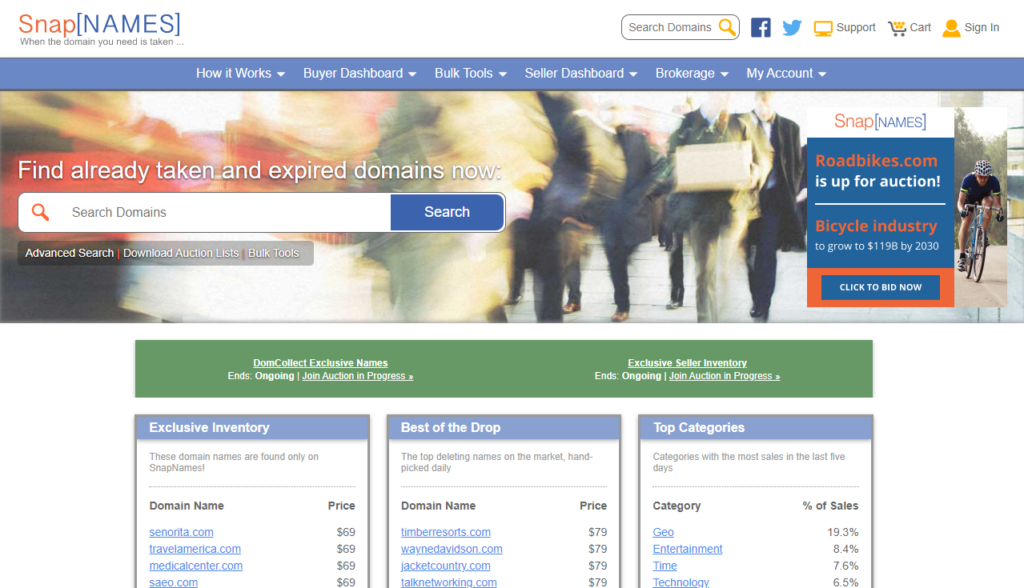The image size is (1024, 588).
Task: Open the Advanced Search link
Action: 69,253
